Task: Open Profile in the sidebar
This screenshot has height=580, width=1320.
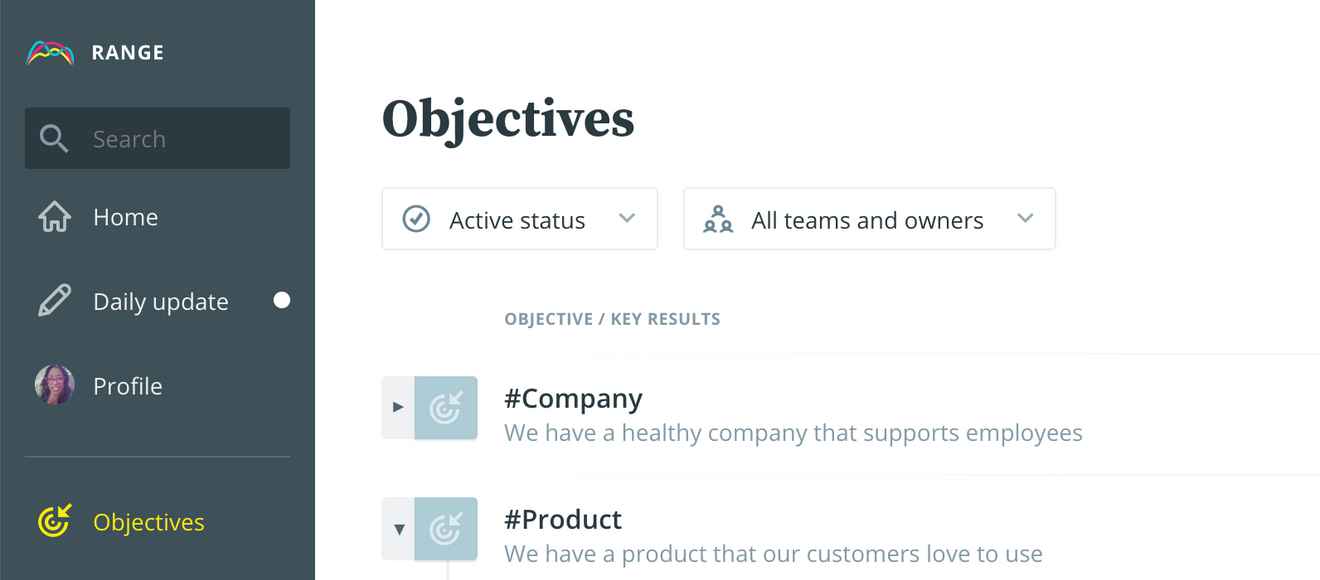Action: (x=127, y=386)
